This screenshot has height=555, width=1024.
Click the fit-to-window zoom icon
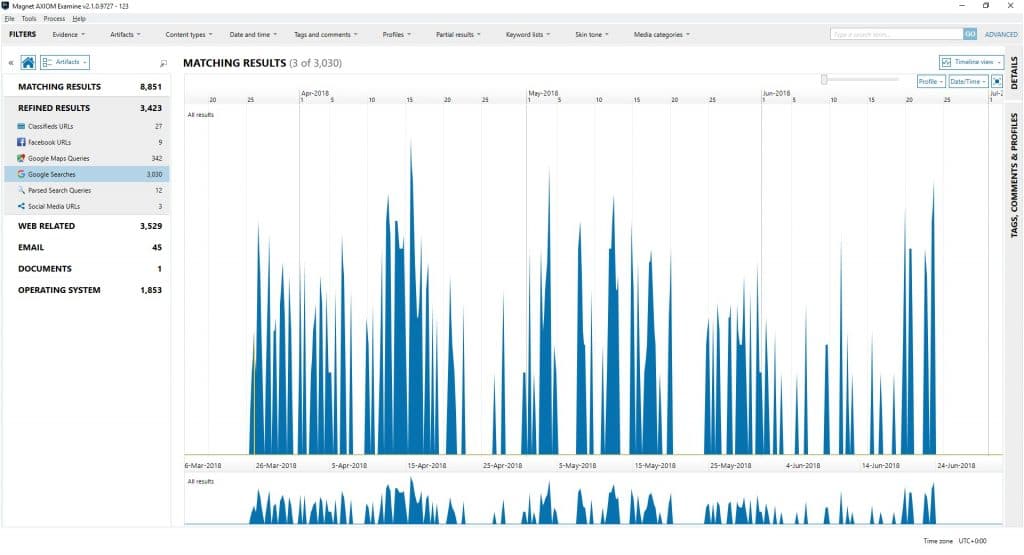point(997,82)
